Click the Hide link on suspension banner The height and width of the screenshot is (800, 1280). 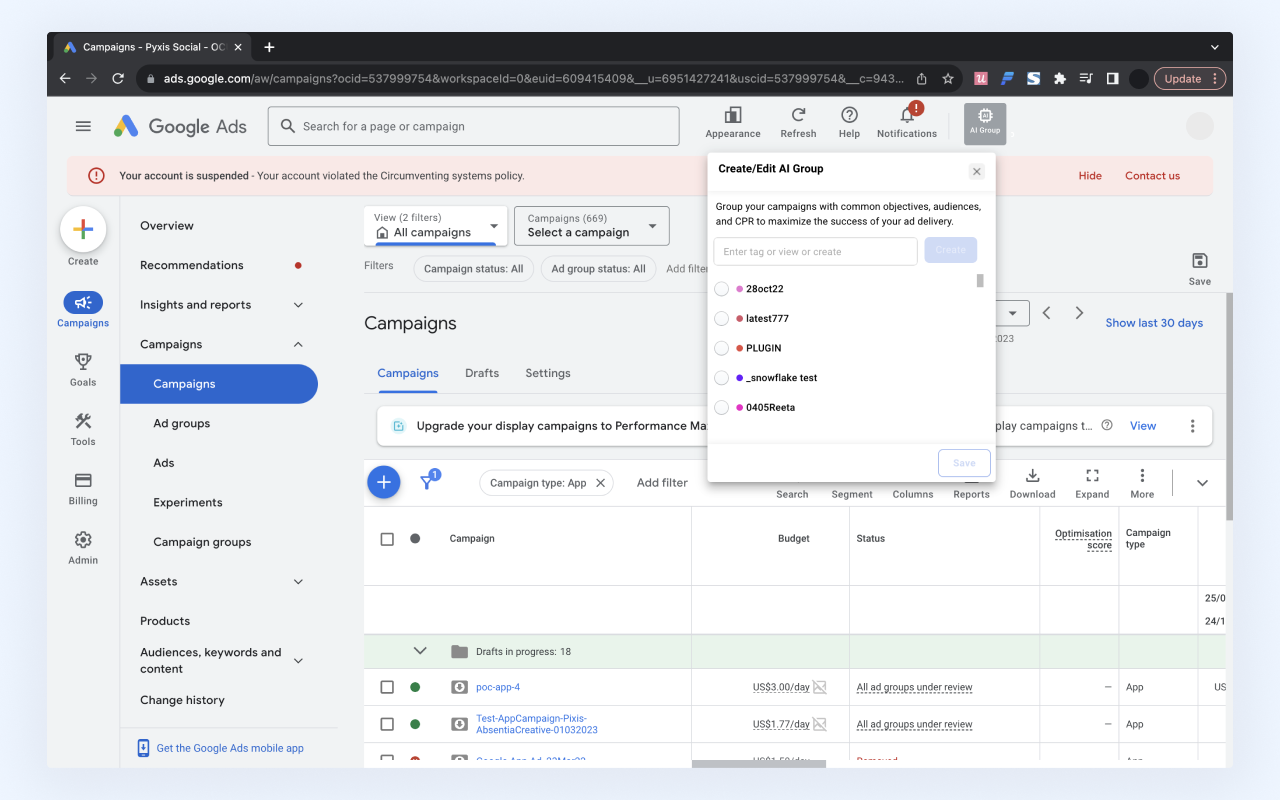[1090, 176]
